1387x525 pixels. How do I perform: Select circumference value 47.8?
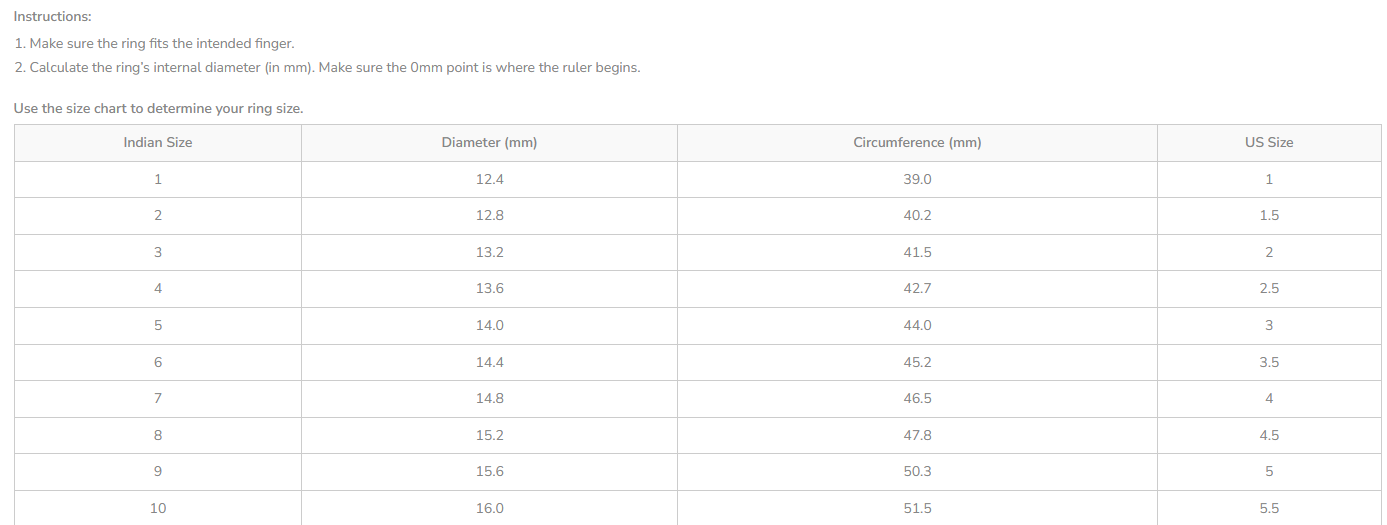[x=917, y=436]
